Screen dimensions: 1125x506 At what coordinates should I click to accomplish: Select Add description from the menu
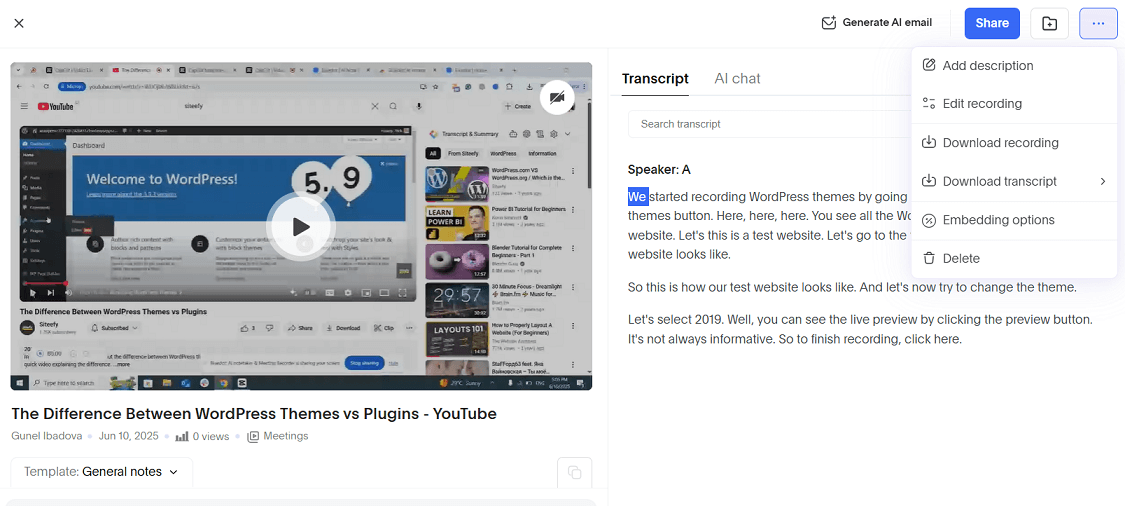[987, 66]
